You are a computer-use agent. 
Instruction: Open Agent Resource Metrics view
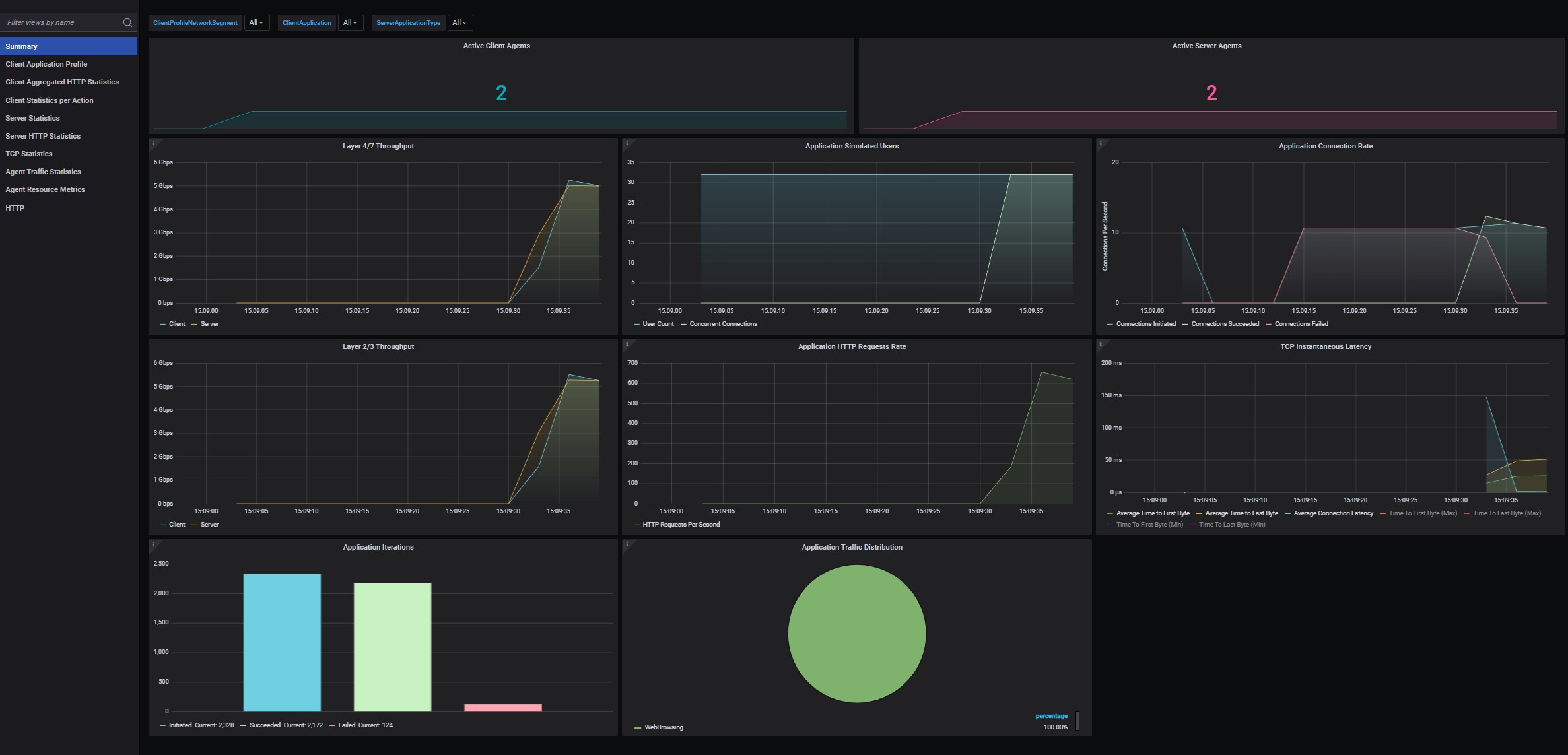coord(45,189)
